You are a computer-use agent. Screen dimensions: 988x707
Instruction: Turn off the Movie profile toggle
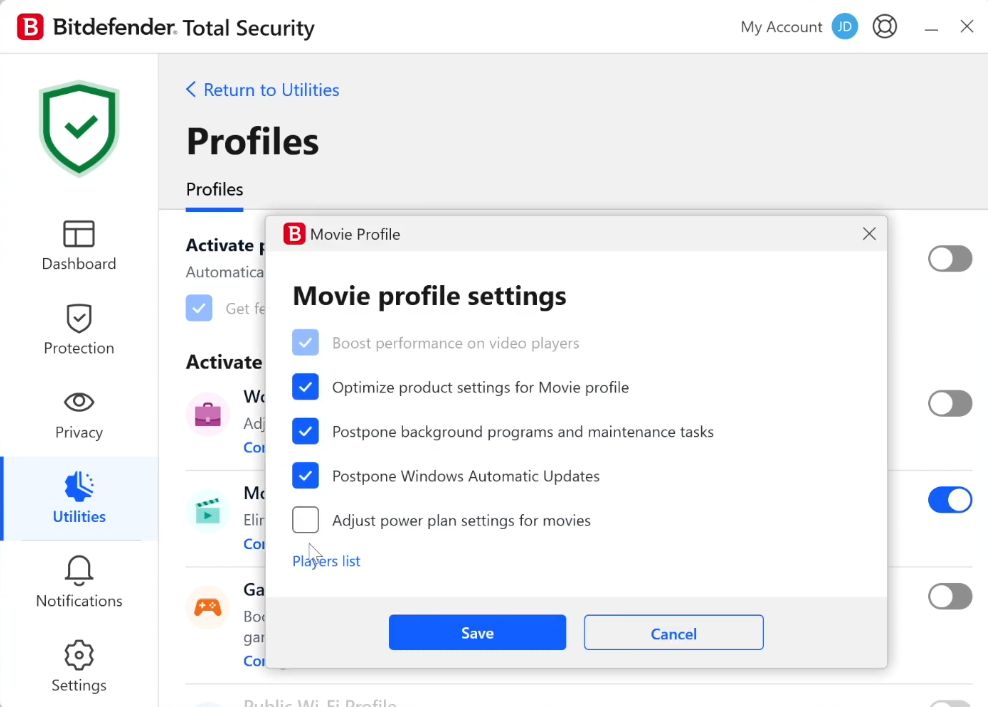click(949, 500)
